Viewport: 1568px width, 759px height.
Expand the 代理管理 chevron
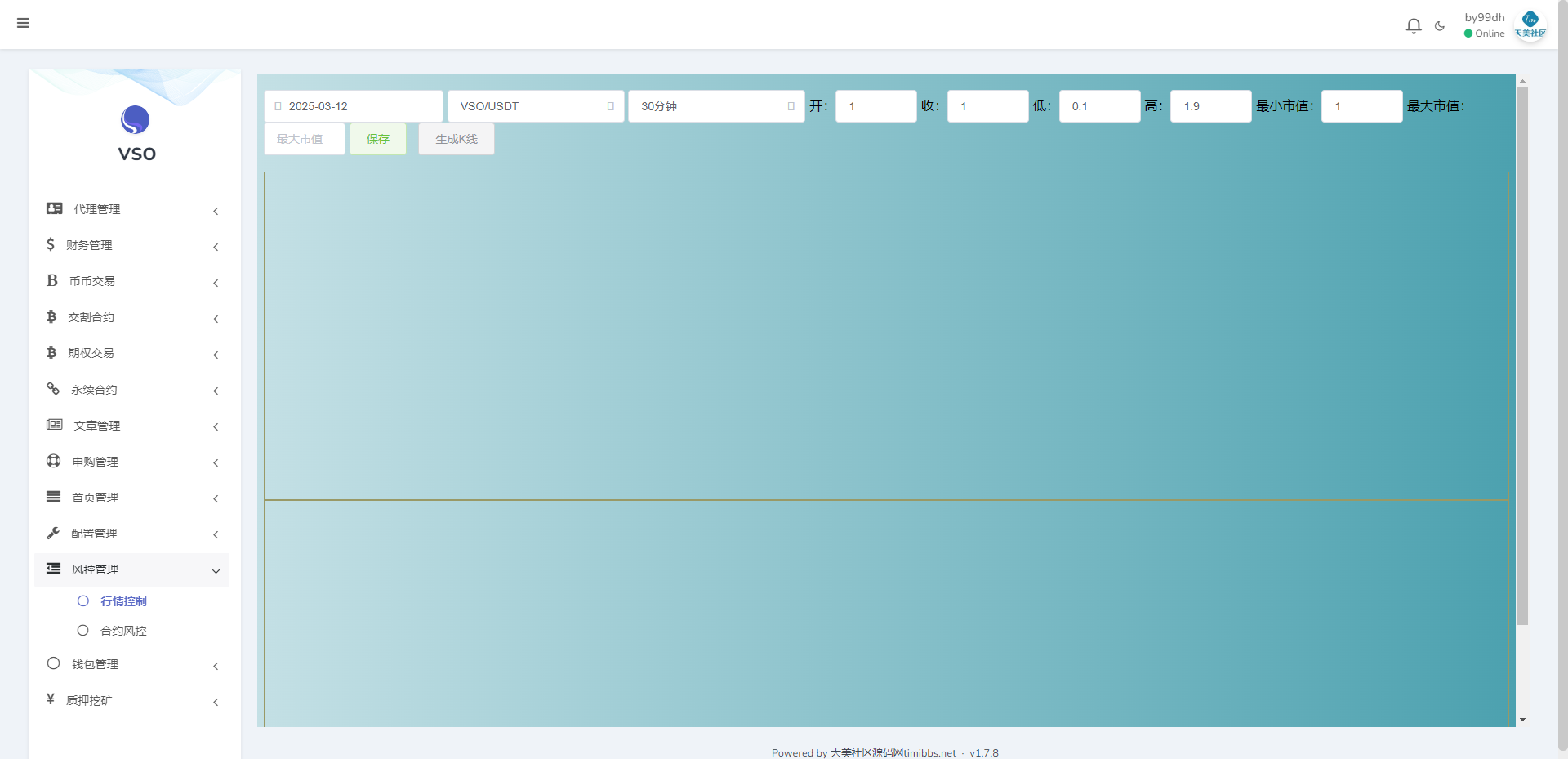tap(216, 211)
